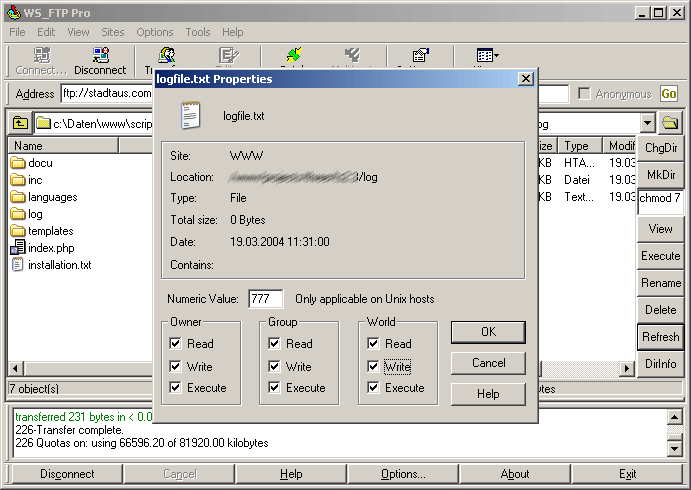Image resolution: width=691 pixels, height=490 pixels.
Task: Open the Options menu
Action: (155, 32)
